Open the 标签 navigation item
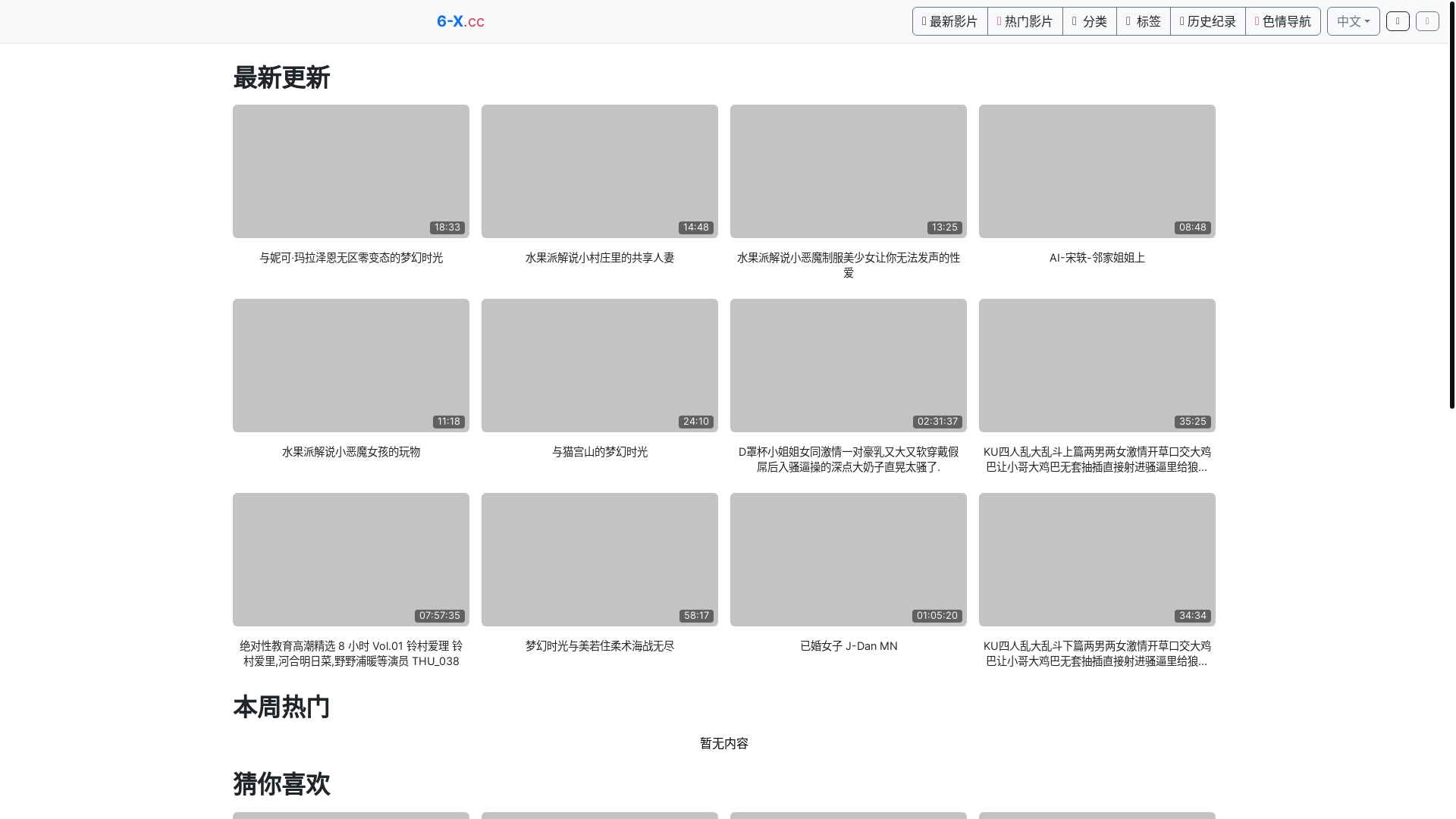1456x819 pixels. point(1143,21)
